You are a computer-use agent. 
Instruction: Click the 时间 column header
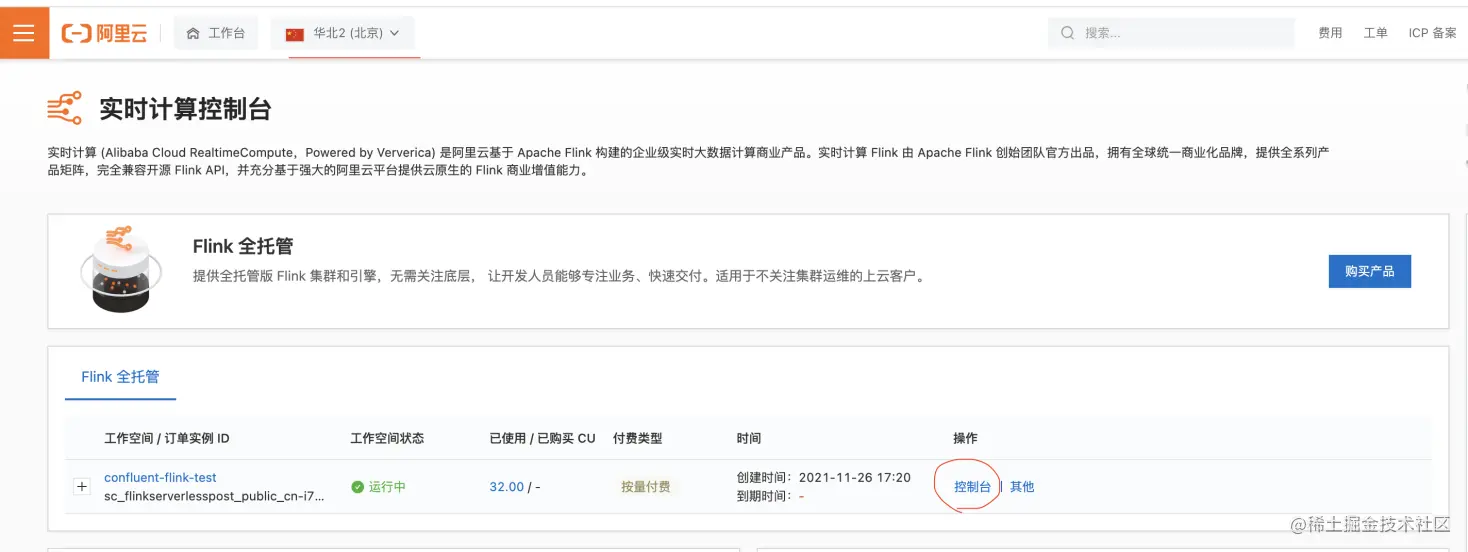[x=749, y=438]
